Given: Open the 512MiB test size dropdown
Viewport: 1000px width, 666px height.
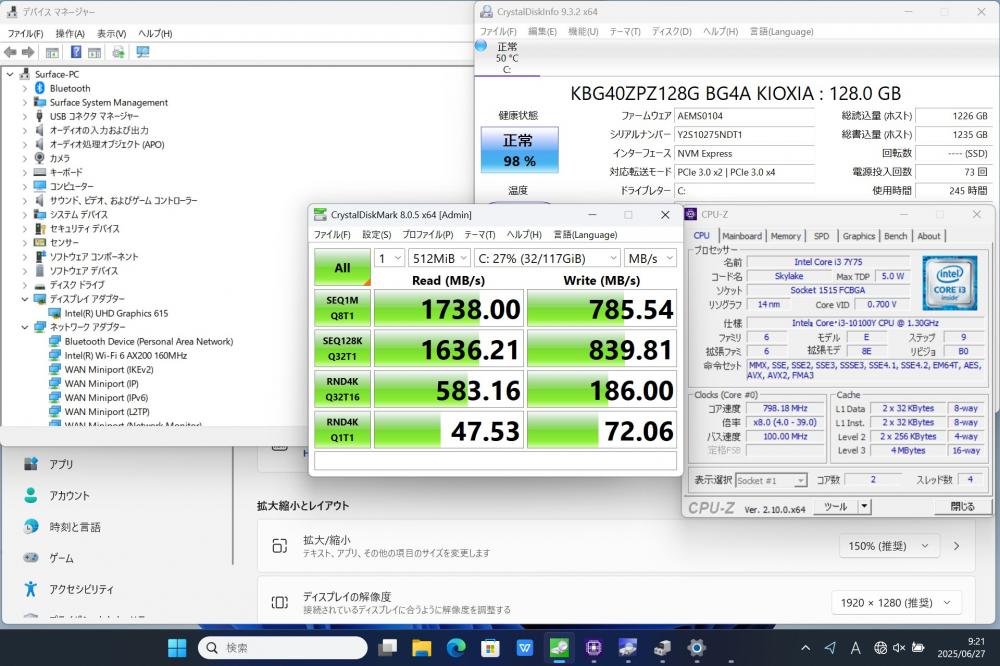Looking at the screenshot, I should (439, 258).
